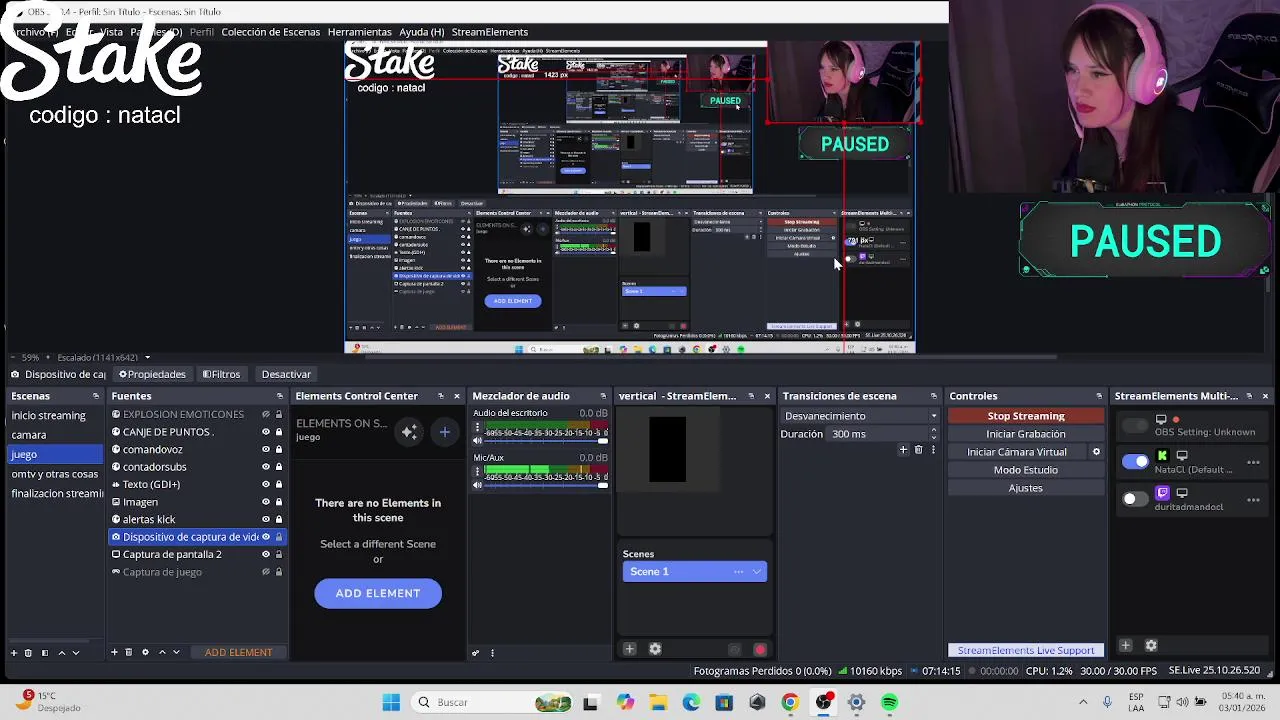Change the Duración stepper value
The height and width of the screenshot is (720, 1280).
(x=934, y=434)
